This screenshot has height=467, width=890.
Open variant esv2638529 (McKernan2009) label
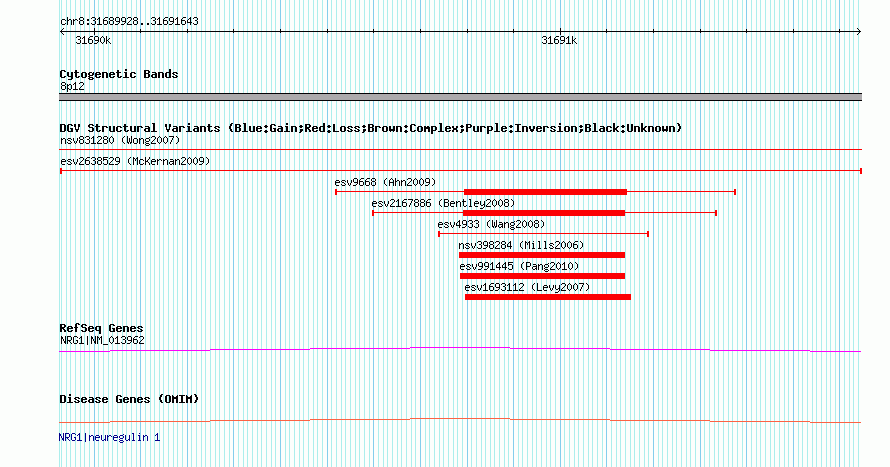(135, 161)
